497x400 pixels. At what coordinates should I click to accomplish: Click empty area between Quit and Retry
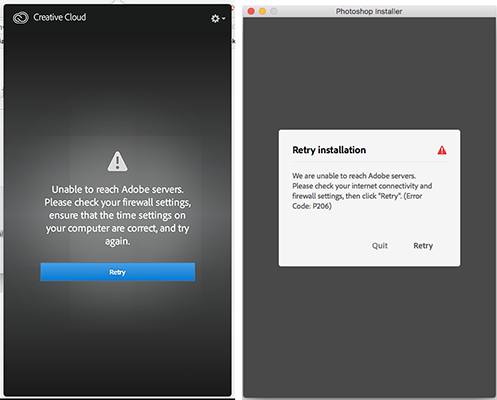(401, 246)
